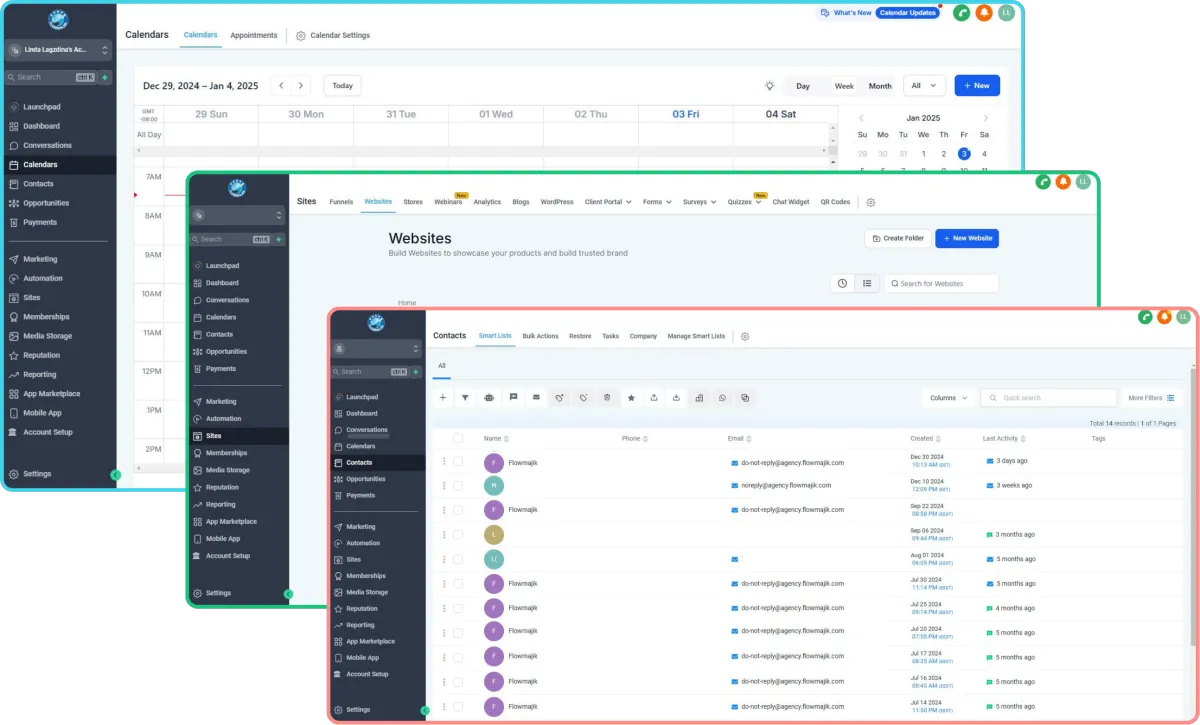
Task: Select Day view in Calendars
Action: pyautogui.click(x=803, y=86)
